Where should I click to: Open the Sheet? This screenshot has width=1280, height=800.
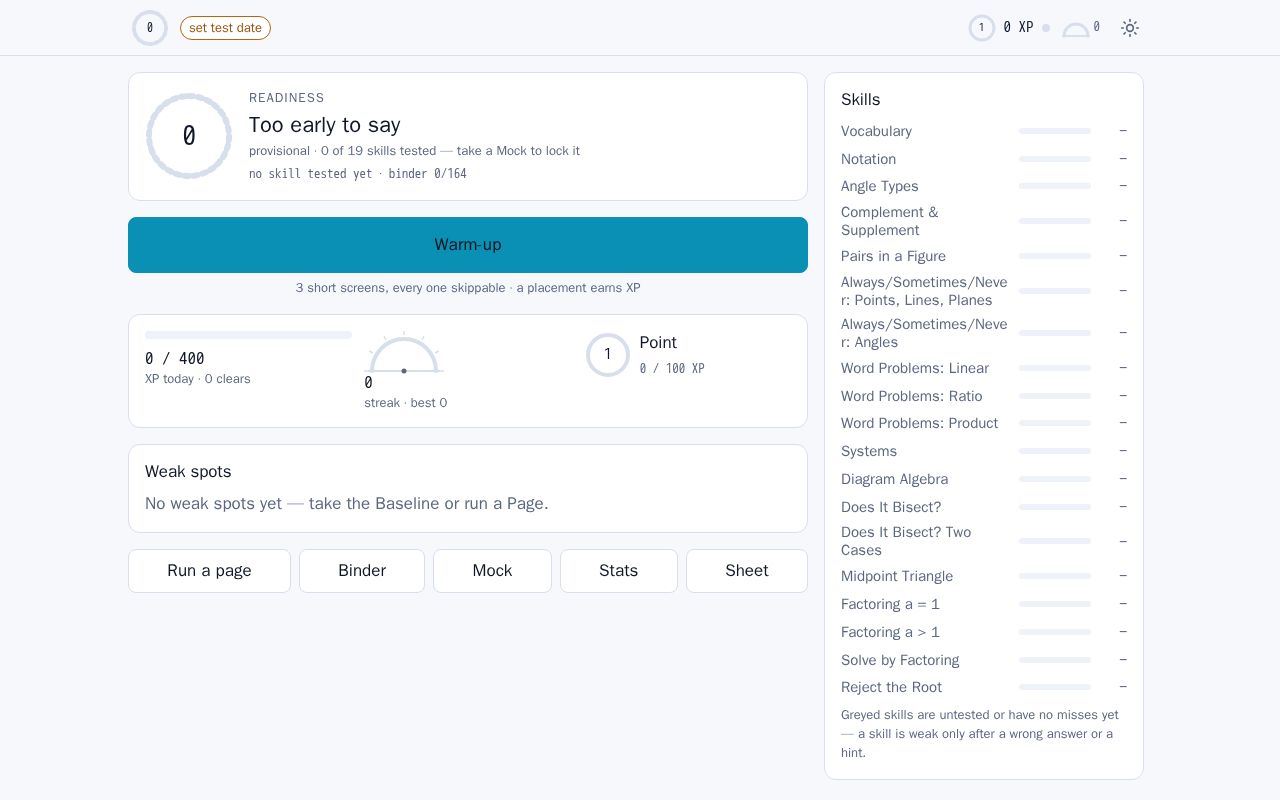tap(747, 571)
